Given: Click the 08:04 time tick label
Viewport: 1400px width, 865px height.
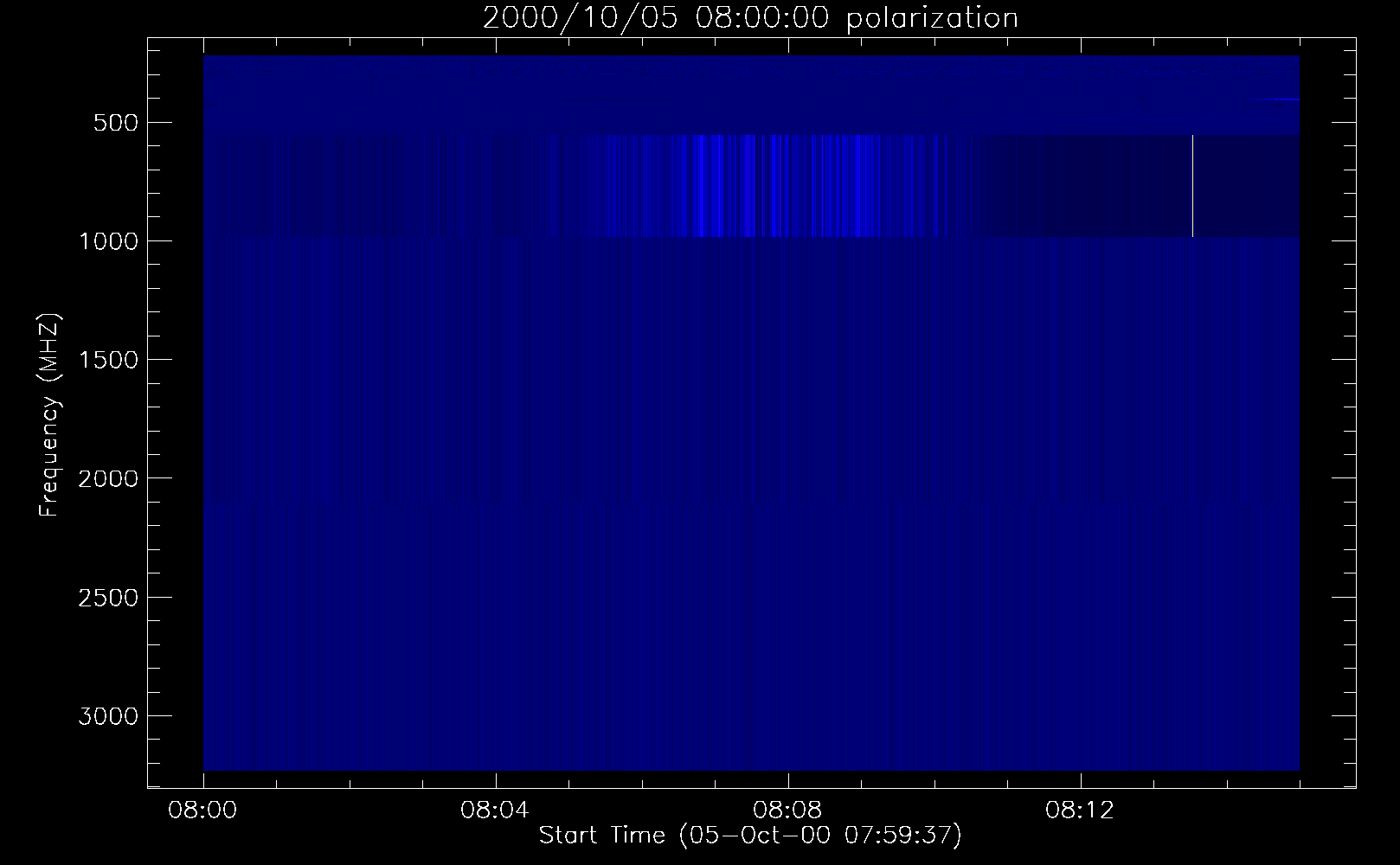Looking at the screenshot, I should [496, 811].
